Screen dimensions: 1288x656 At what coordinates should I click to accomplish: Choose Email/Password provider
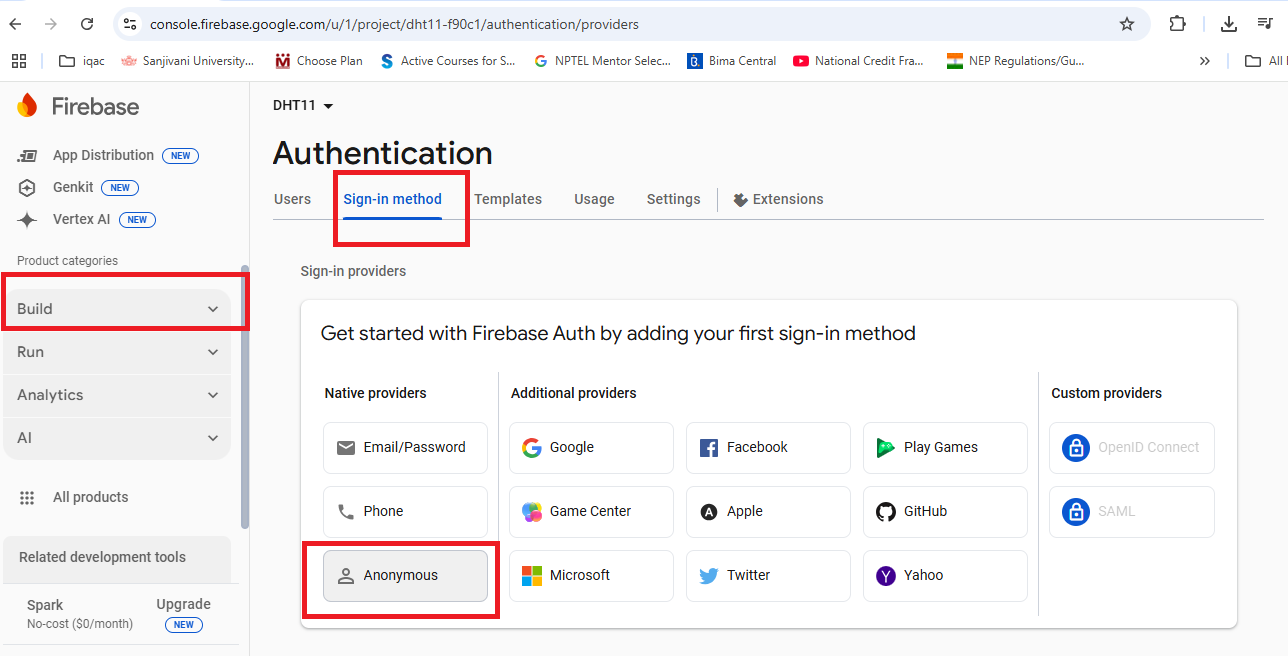point(405,448)
